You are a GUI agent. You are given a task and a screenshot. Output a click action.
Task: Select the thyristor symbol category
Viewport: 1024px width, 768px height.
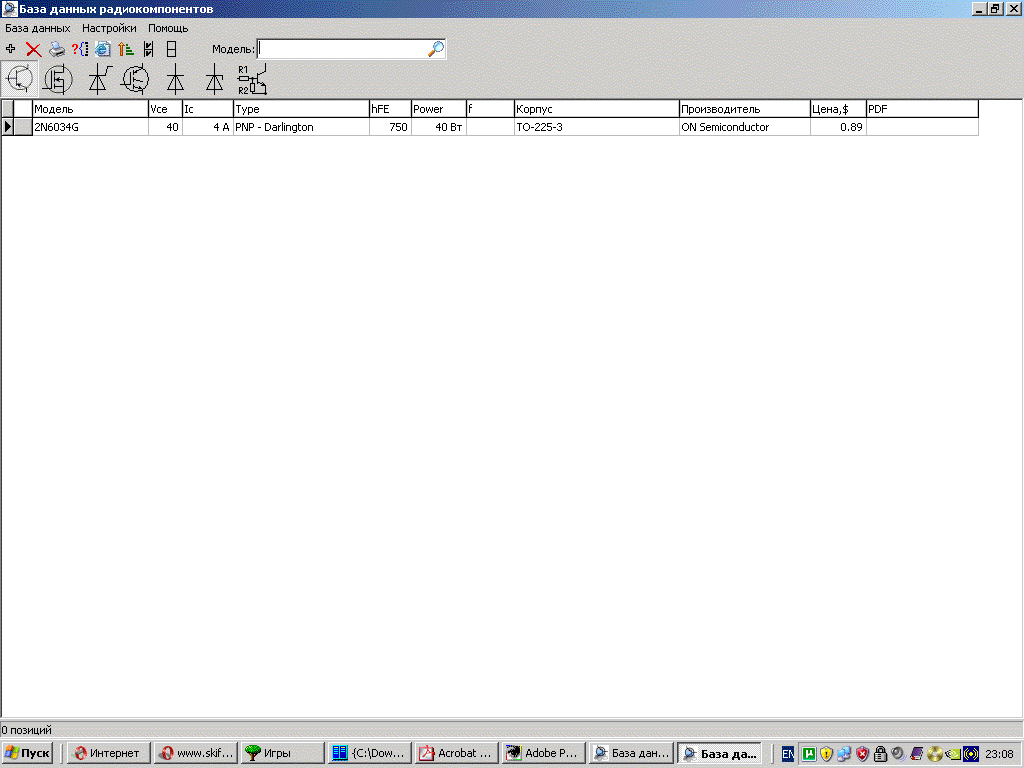(x=98, y=78)
